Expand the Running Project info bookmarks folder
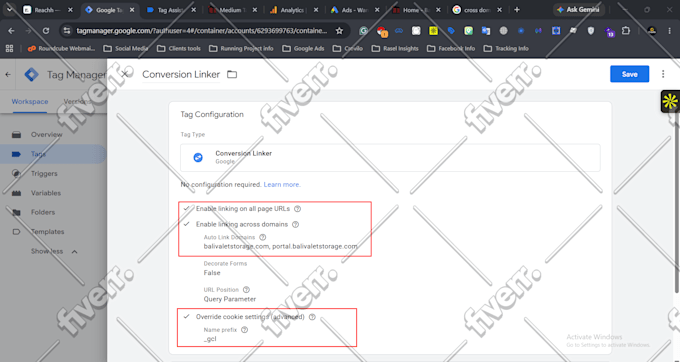 pyautogui.click(x=241, y=49)
